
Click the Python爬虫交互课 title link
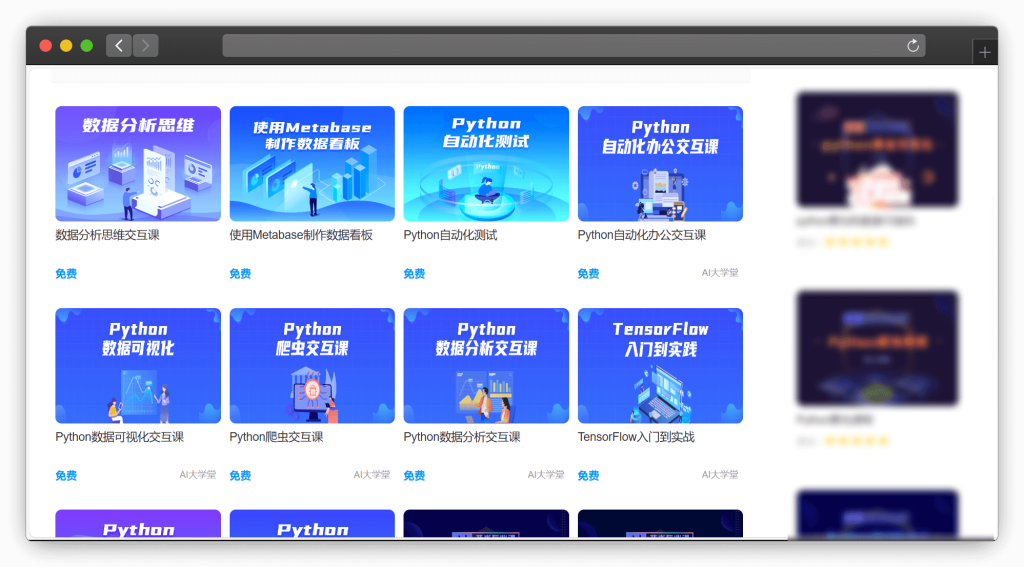tap(276, 437)
